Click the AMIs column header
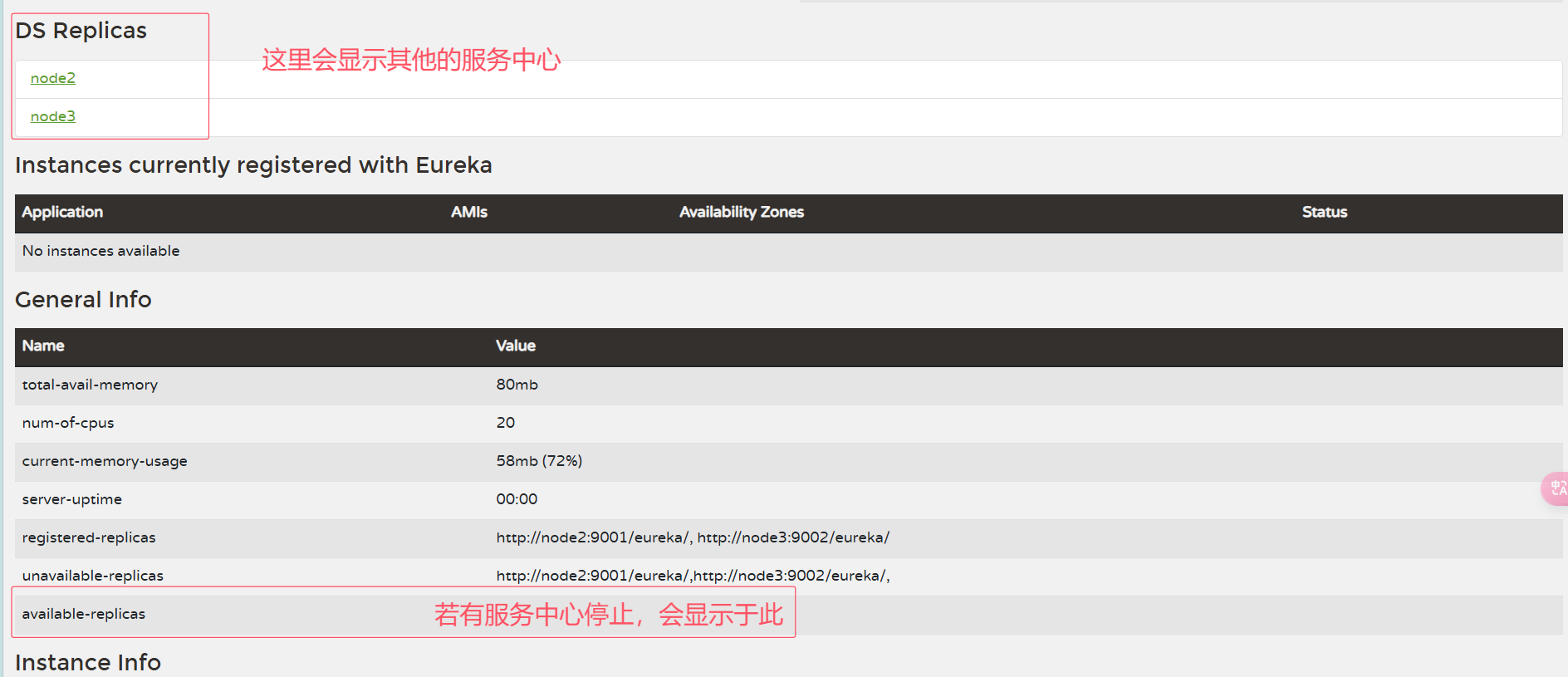 pos(469,212)
